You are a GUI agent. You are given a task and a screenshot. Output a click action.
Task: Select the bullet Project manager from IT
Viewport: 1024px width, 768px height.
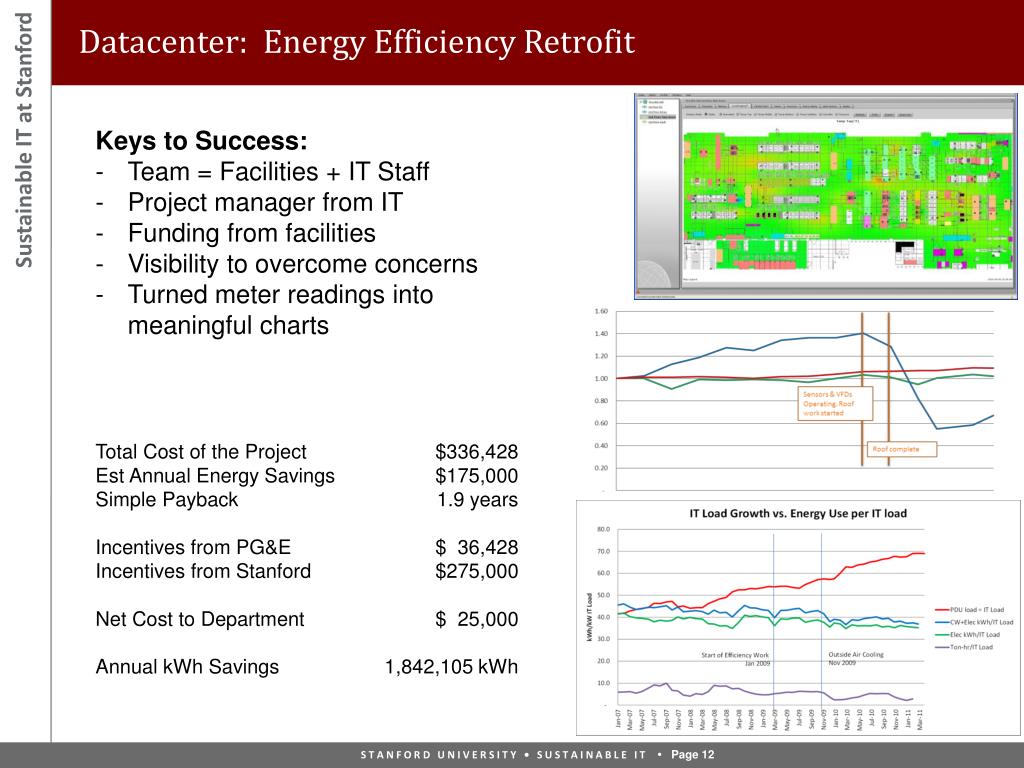pyautogui.click(x=265, y=202)
